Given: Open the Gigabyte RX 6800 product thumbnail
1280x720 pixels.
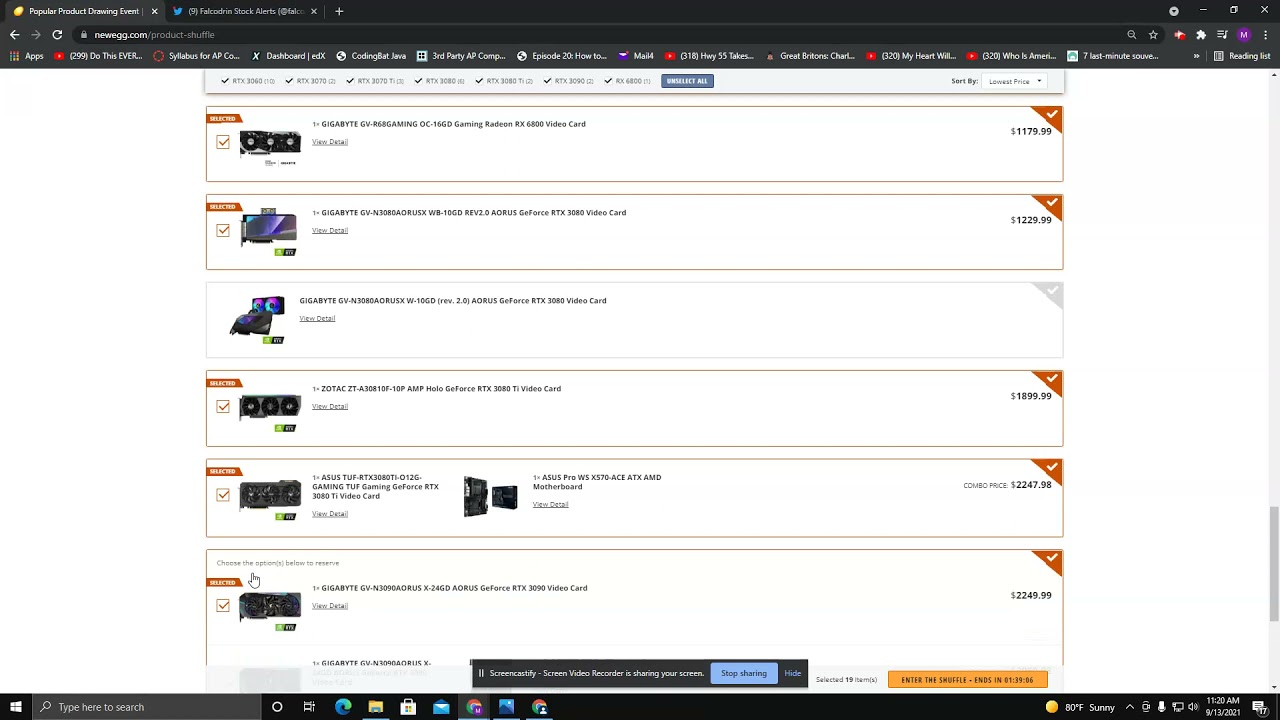Looking at the screenshot, I should coord(269,146).
